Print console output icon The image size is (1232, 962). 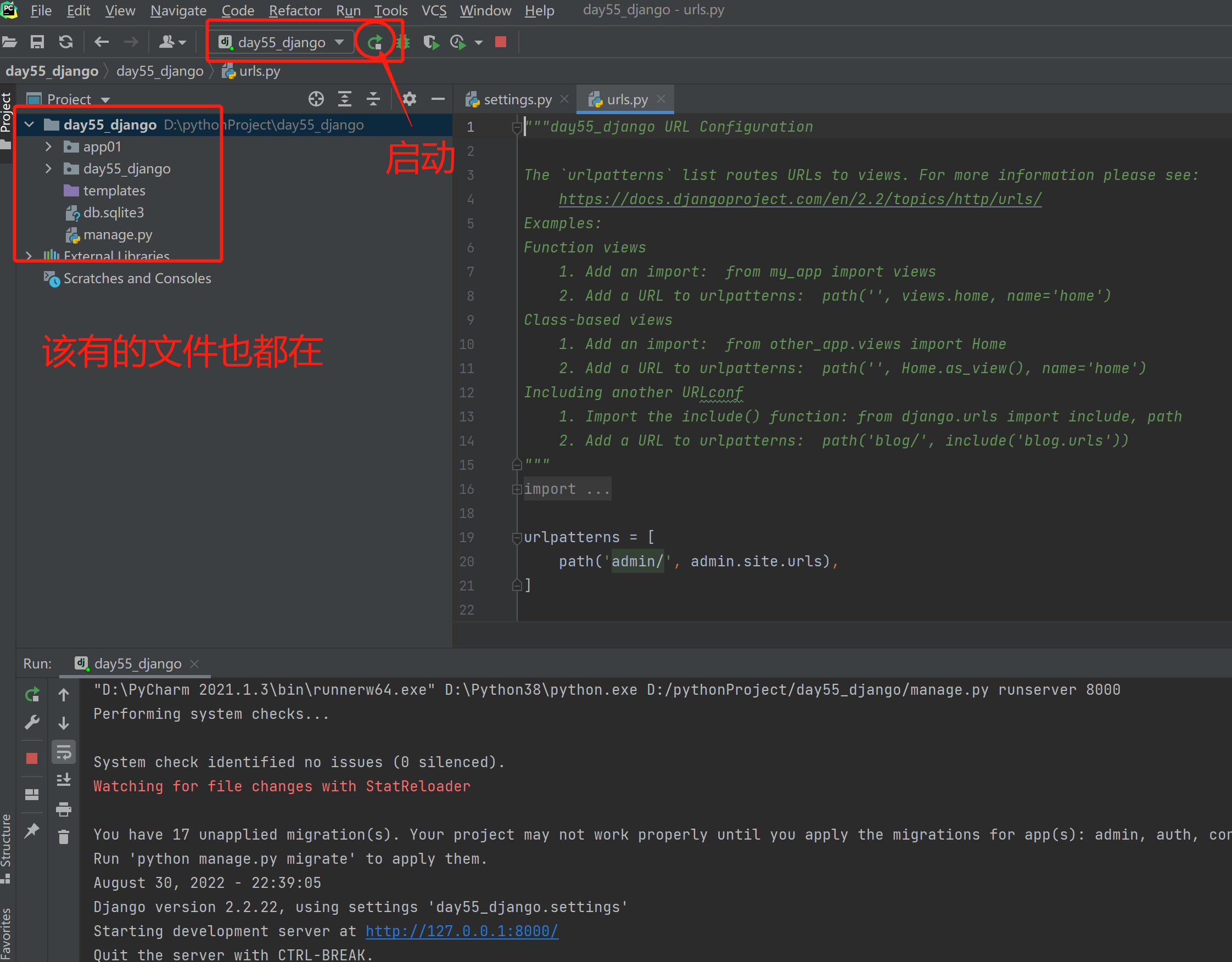click(x=64, y=809)
